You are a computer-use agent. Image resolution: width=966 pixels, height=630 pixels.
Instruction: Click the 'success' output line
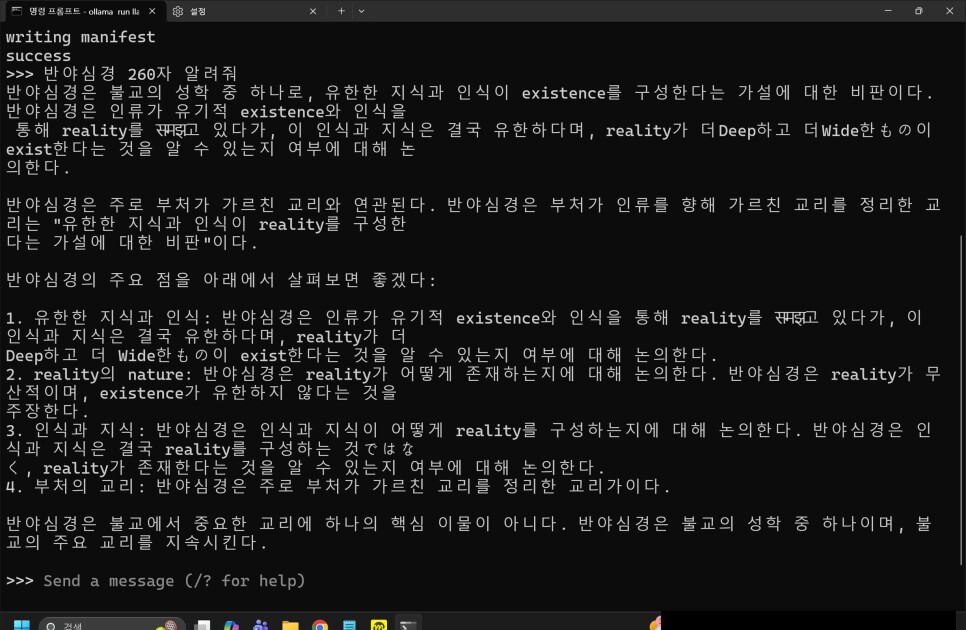38,56
